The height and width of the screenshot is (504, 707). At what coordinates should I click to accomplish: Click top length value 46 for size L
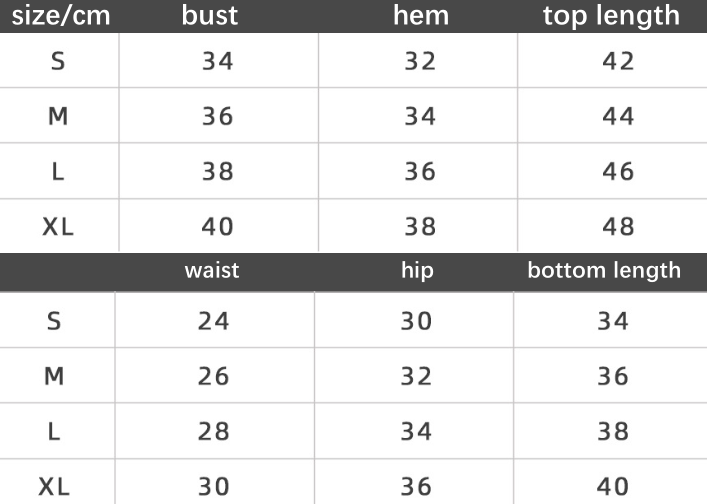click(x=619, y=171)
